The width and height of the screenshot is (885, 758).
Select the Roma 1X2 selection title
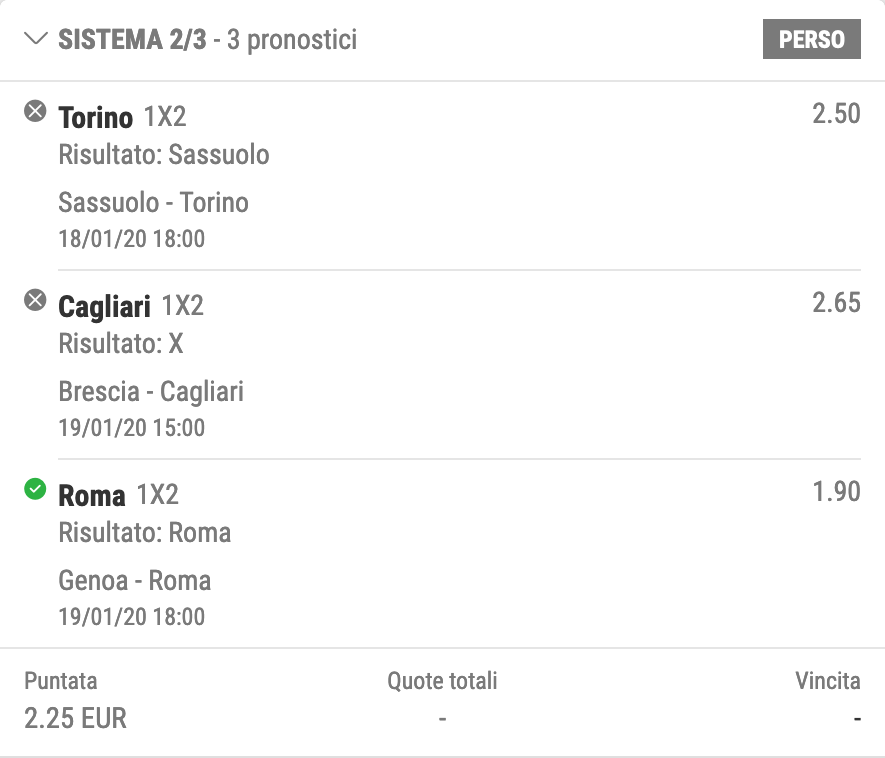[x=118, y=495]
